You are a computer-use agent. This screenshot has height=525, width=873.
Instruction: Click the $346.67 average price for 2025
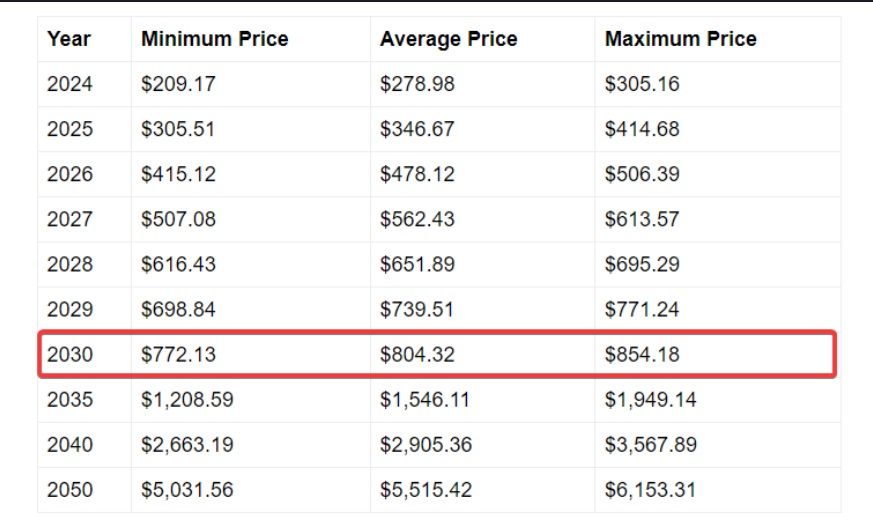point(417,129)
